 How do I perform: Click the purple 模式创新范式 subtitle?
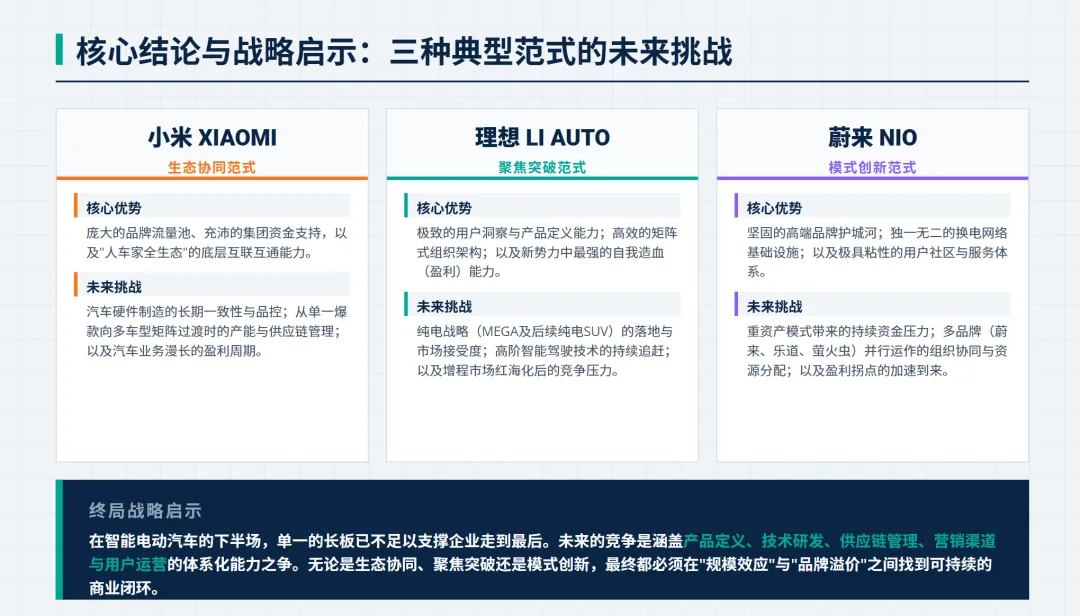tap(872, 167)
